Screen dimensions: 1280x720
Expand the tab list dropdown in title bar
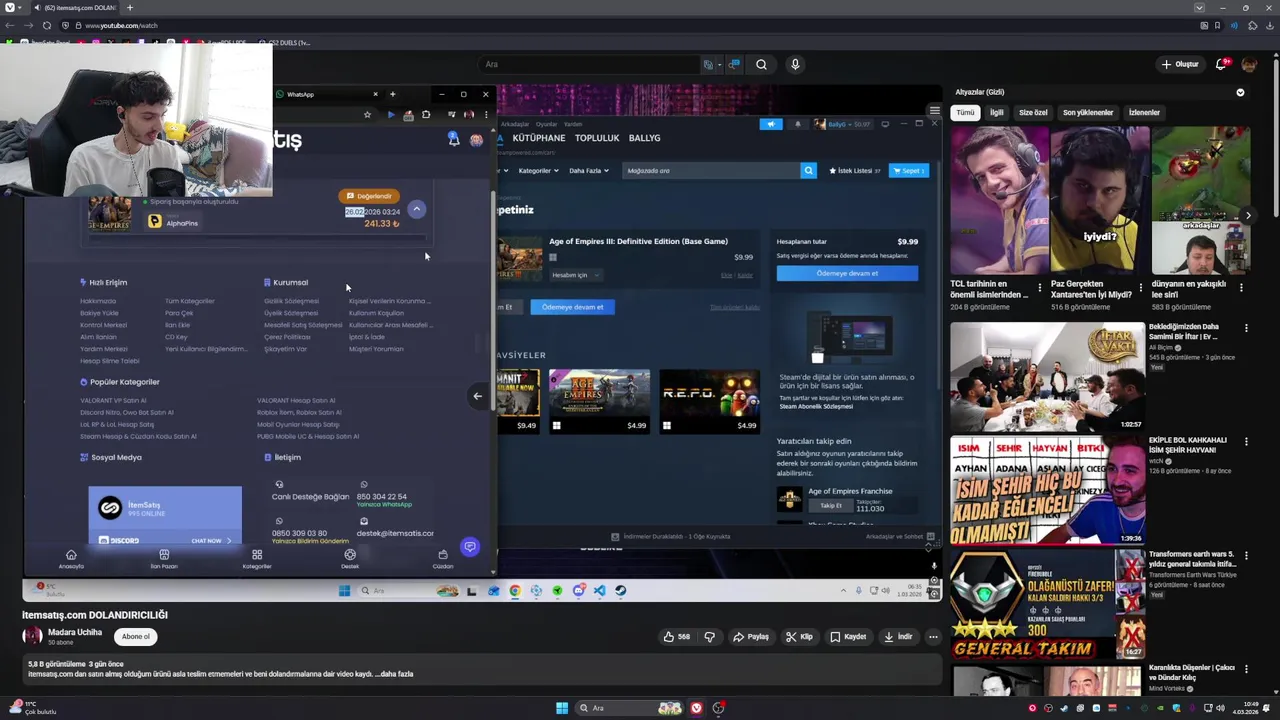click(1199, 7)
